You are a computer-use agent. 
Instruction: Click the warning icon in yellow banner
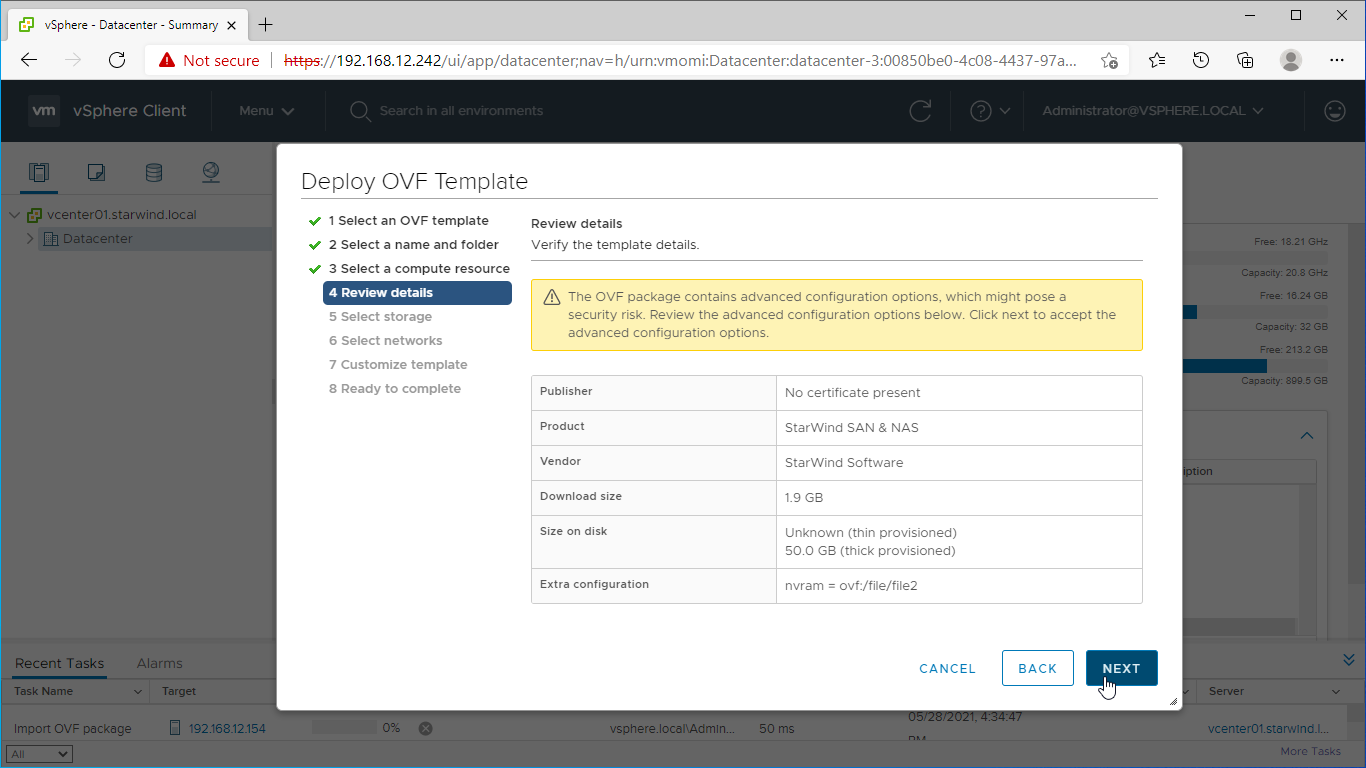pos(551,298)
